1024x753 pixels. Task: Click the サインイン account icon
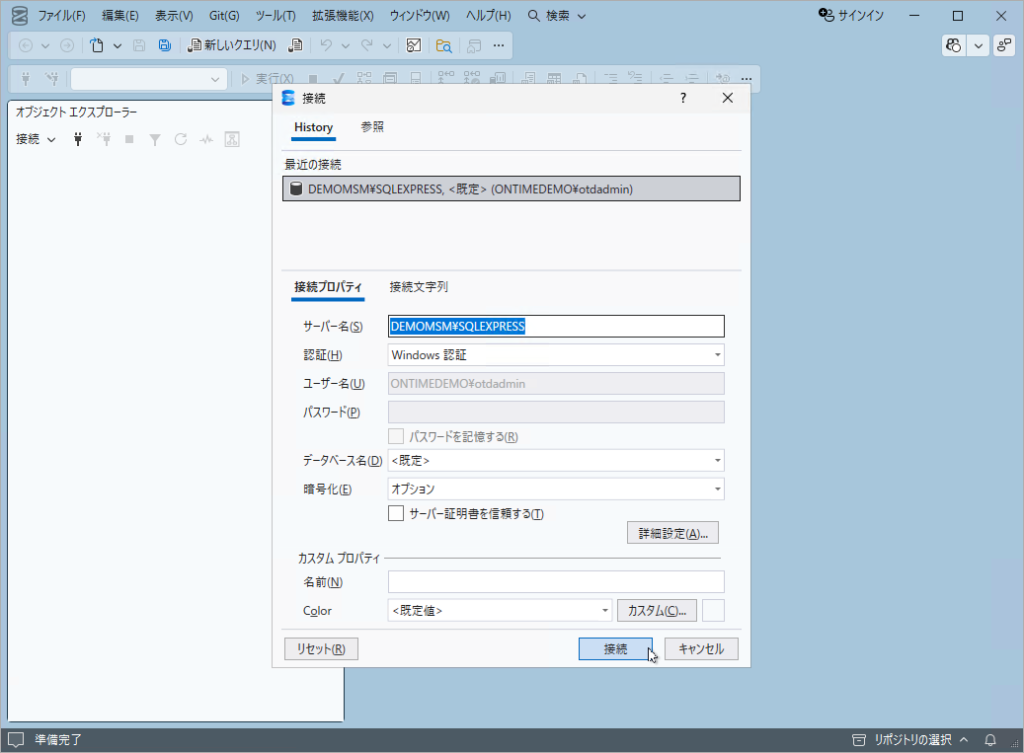pyautogui.click(x=826, y=16)
